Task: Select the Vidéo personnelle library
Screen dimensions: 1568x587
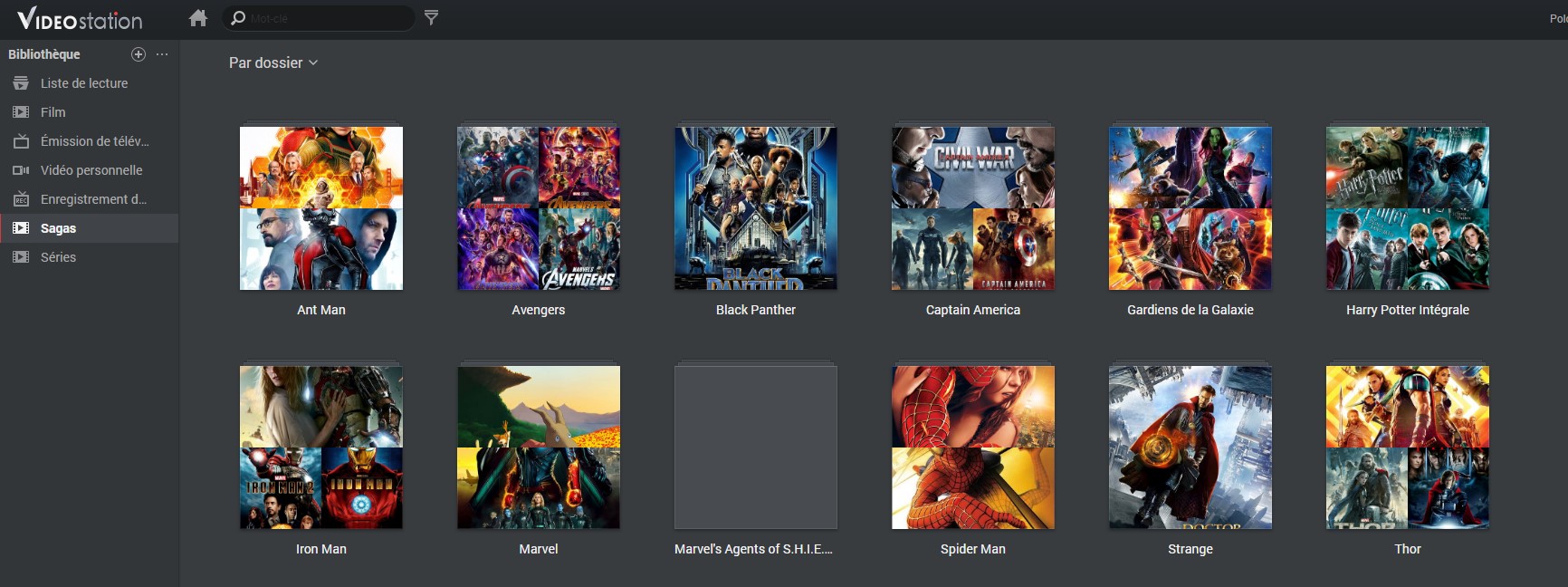Action: coord(89,170)
